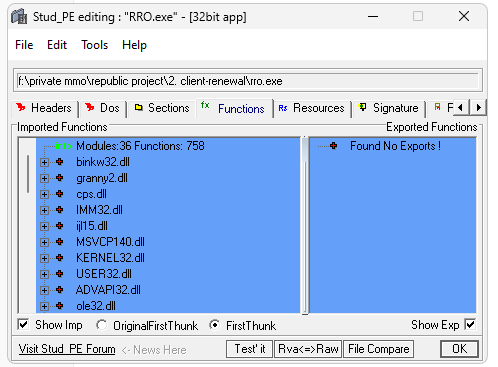
Task: Open the Tools menu
Action: (95, 45)
